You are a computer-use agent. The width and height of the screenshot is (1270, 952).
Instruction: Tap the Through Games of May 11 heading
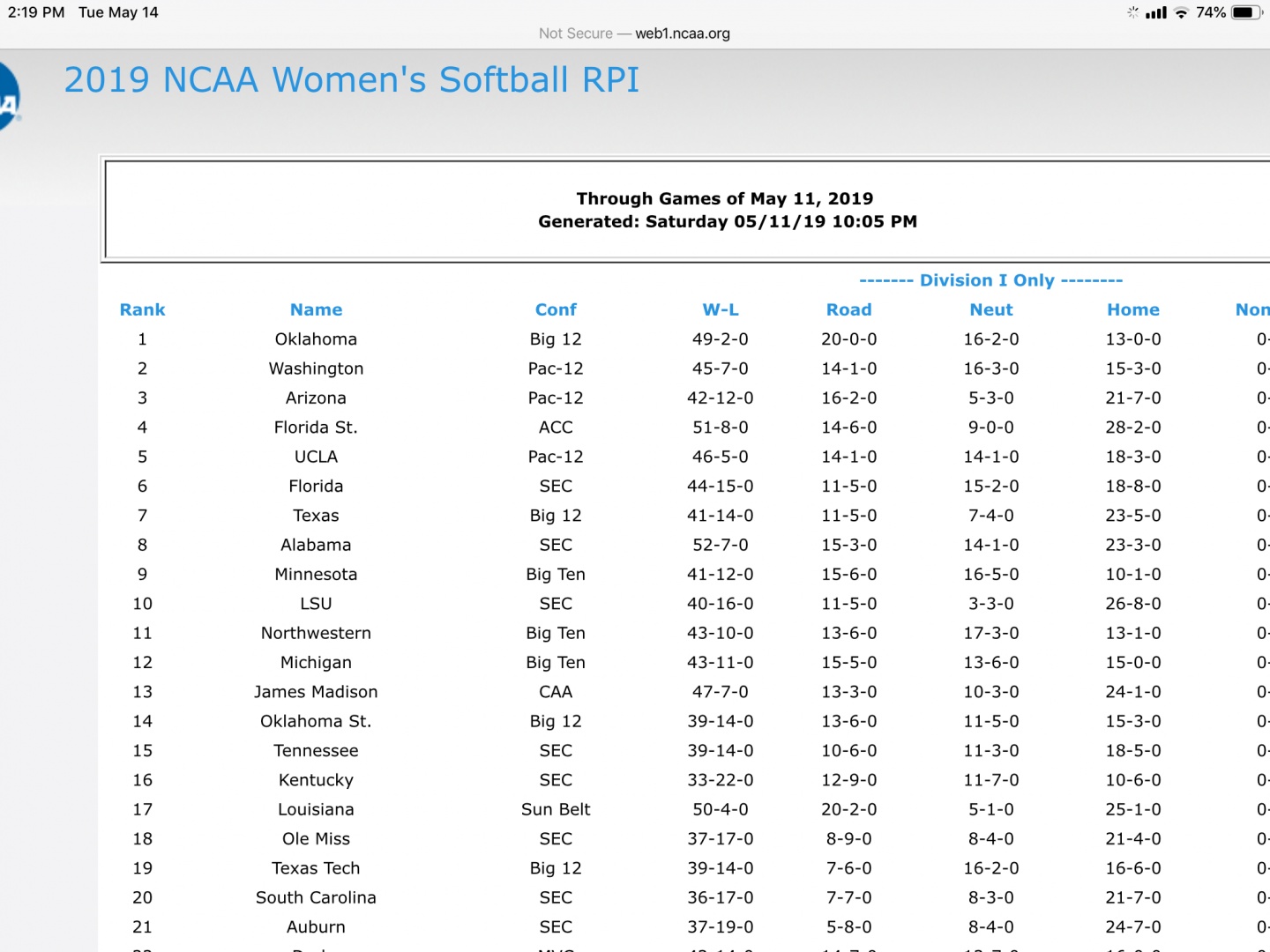[x=725, y=198]
